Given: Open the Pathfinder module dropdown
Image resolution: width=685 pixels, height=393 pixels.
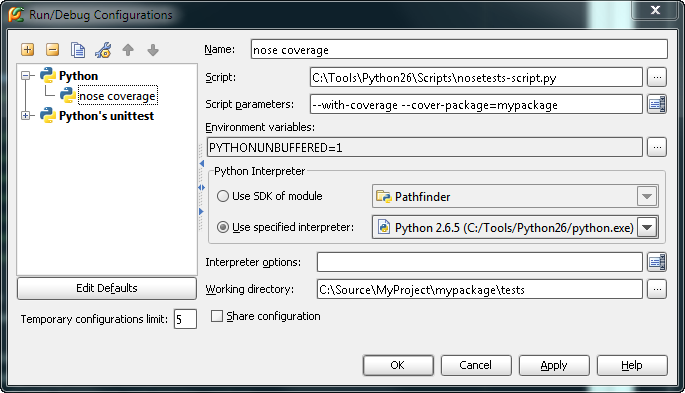Looking at the screenshot, I should [647, 196].
